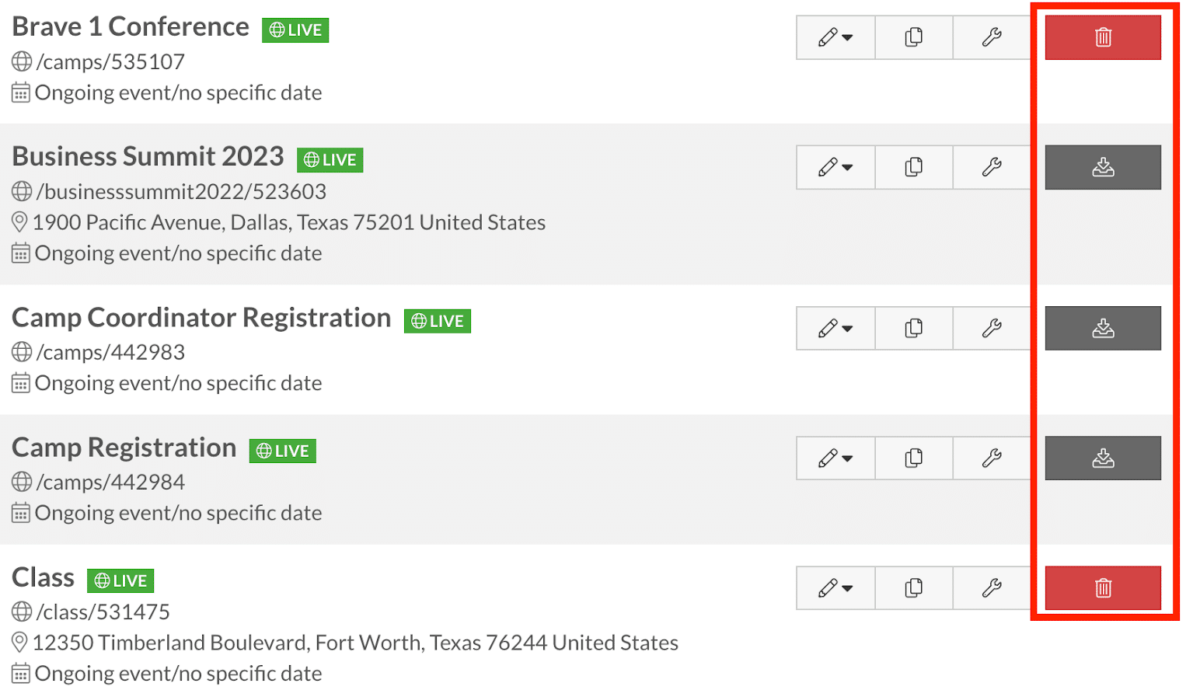Image resolution: width=1200 pixels, height=690 pixels.
Task: Open edit dropdown for Class event
Action: coord(835,588)
